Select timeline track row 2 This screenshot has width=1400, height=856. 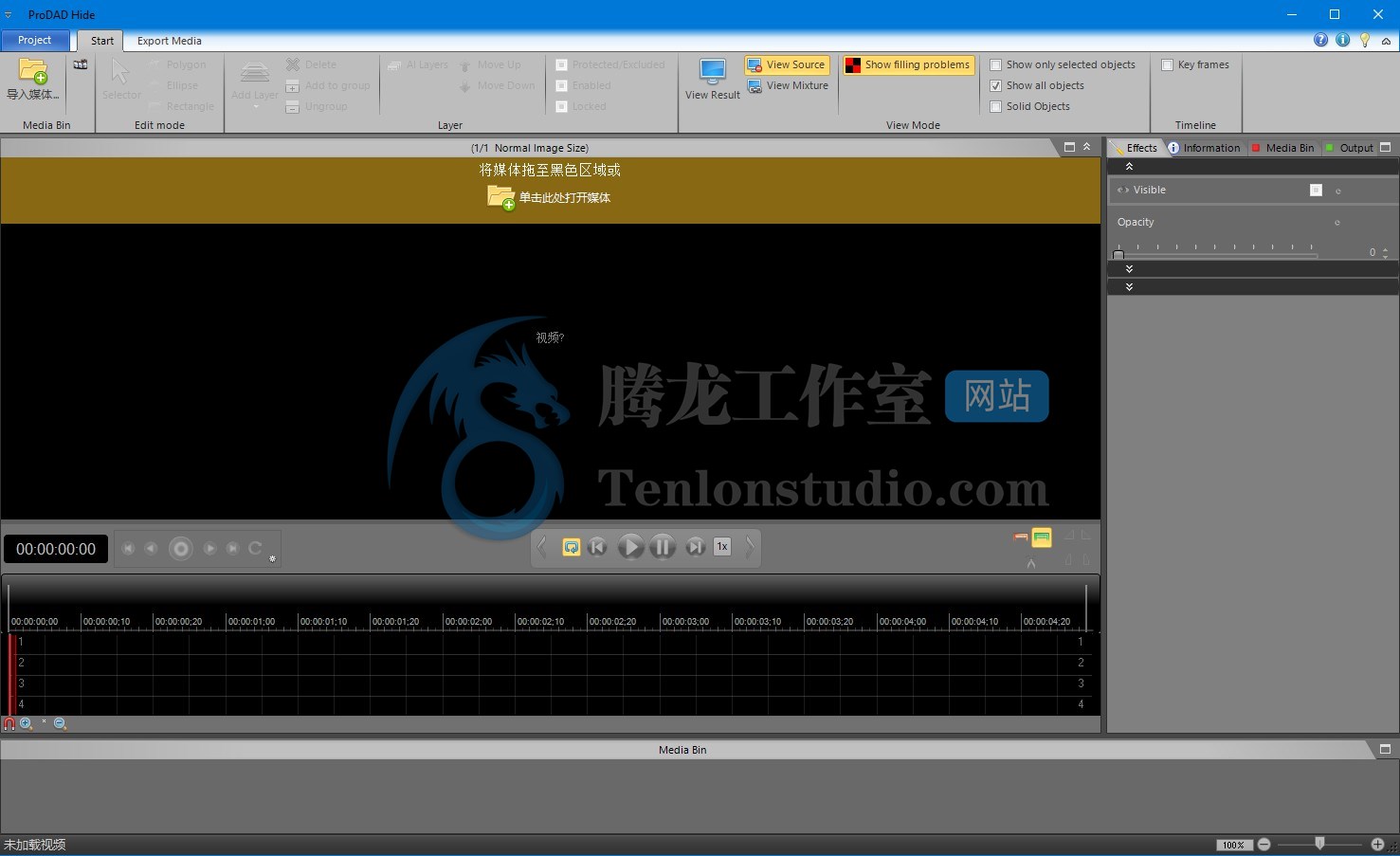tap(550, 663)
